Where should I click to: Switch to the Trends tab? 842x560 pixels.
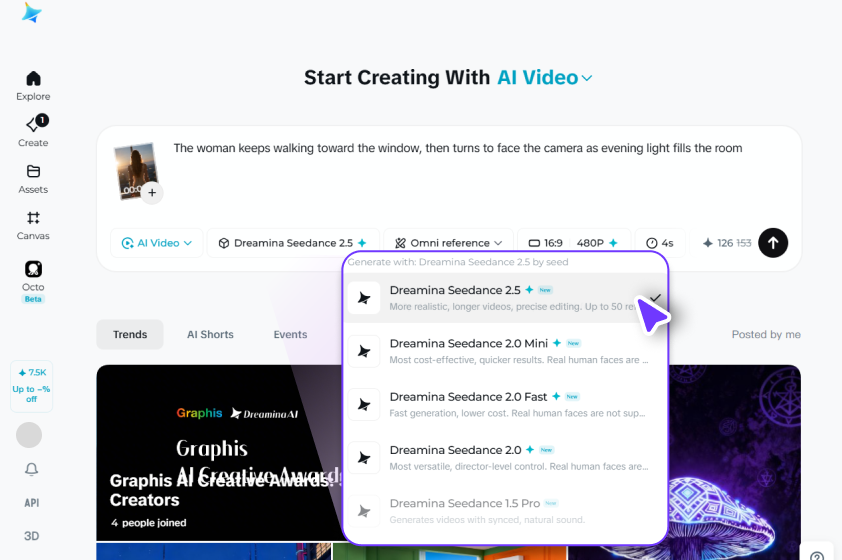pos(130,334)
